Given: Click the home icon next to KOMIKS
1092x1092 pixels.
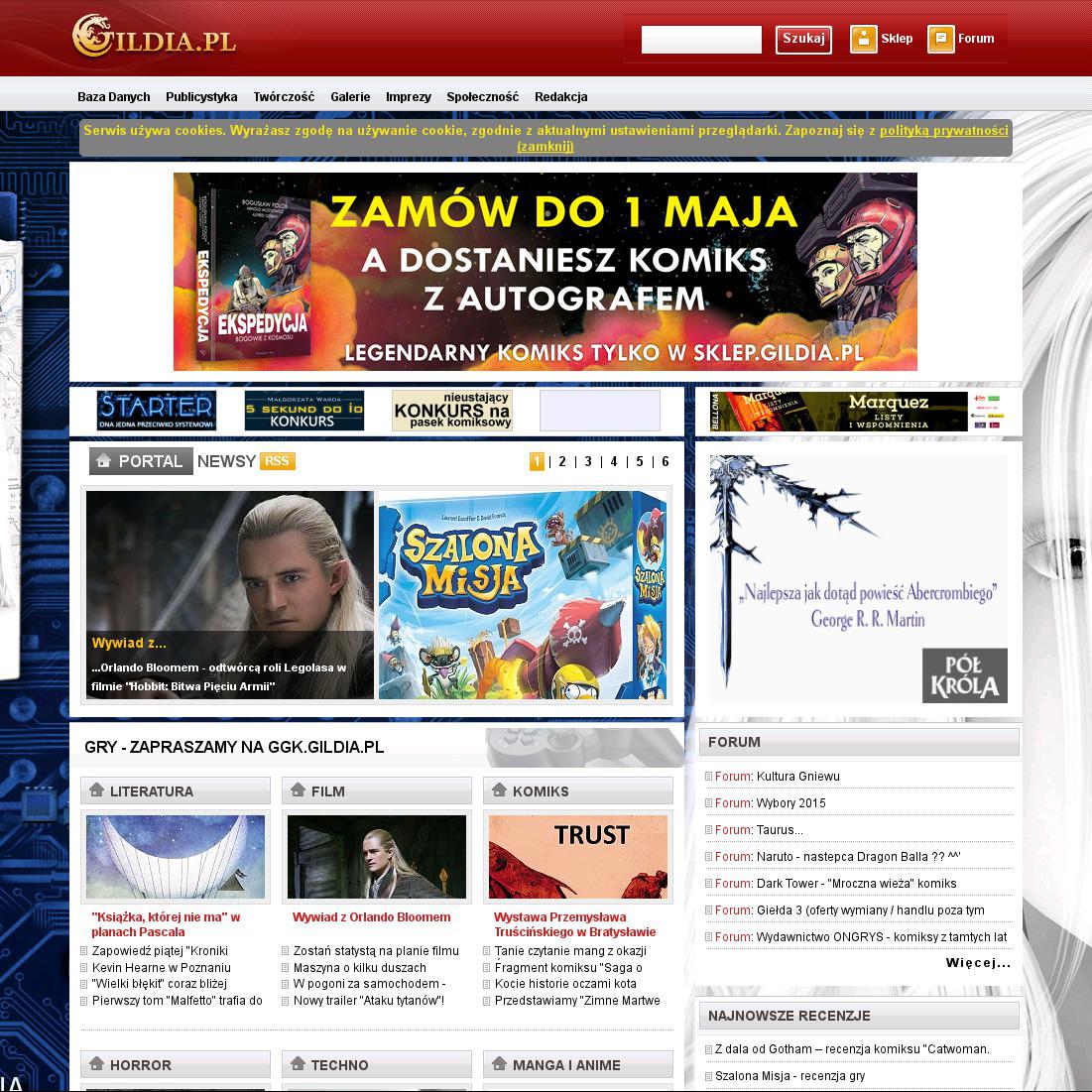Looking at the screenshot, I should pyautogui.click(x=499, y=790).
